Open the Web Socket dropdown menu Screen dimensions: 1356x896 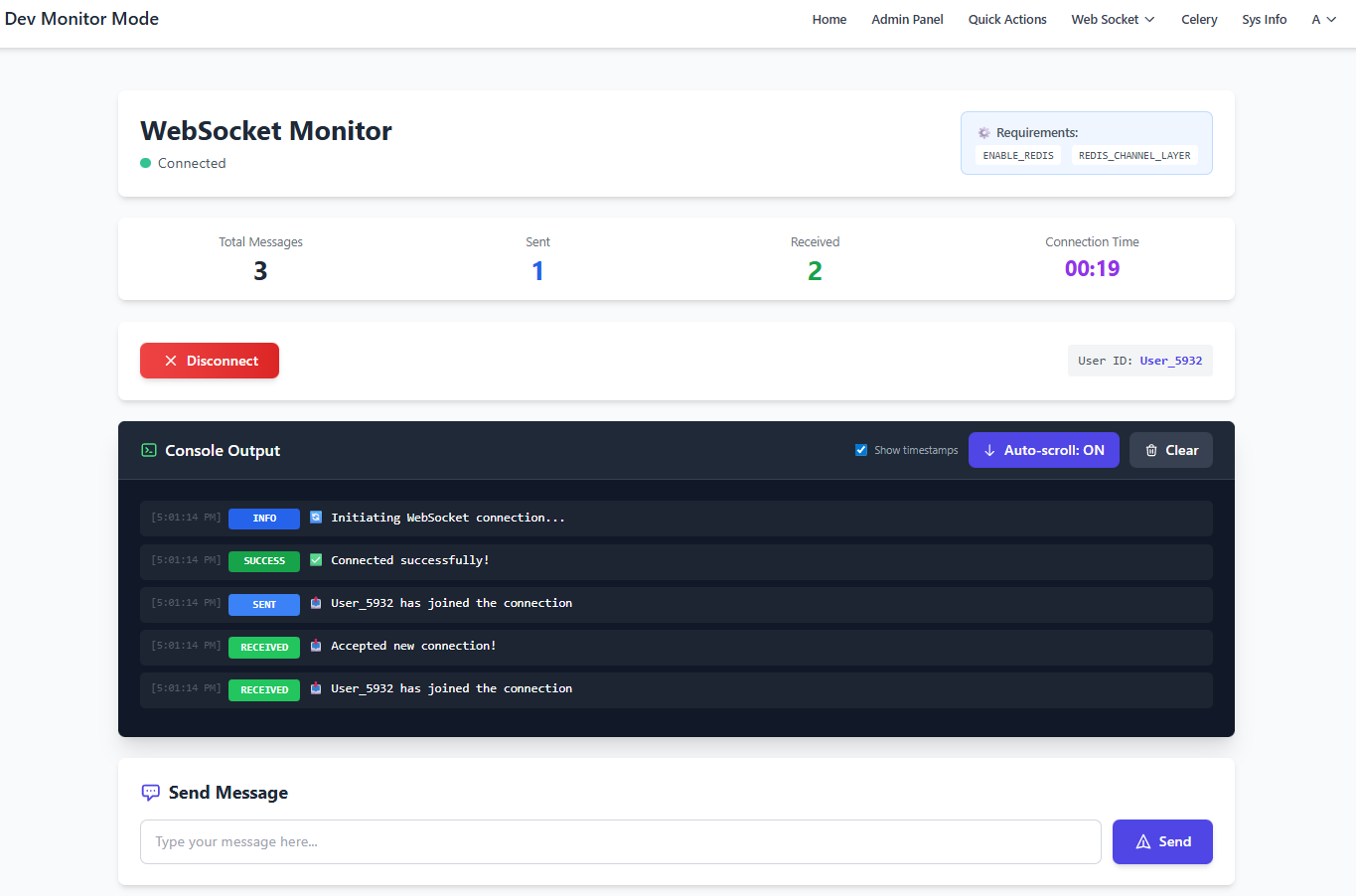coord(1113,19)
